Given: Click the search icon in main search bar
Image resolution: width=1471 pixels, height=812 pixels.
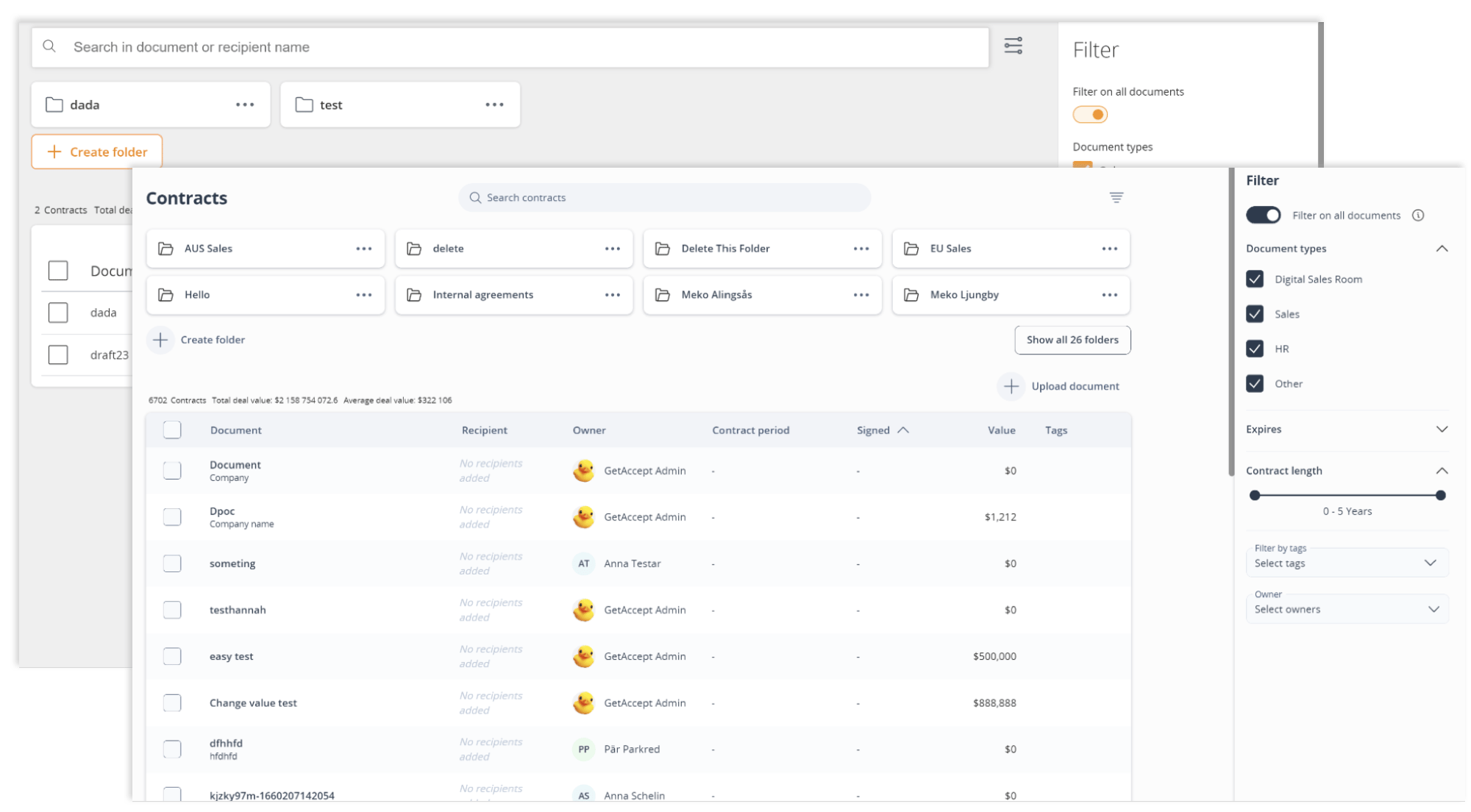Looking at the screenshot, I should (x=50, y=47).
